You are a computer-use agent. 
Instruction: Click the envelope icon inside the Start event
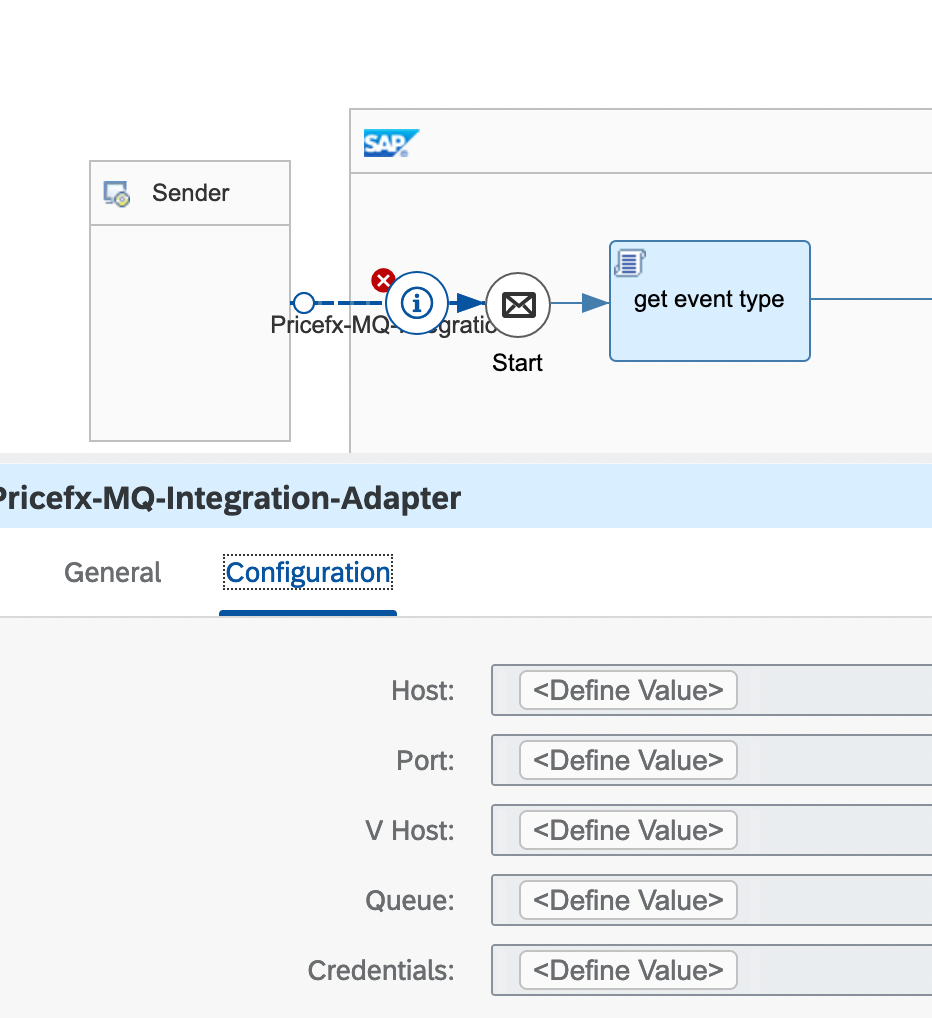point(517,304)
